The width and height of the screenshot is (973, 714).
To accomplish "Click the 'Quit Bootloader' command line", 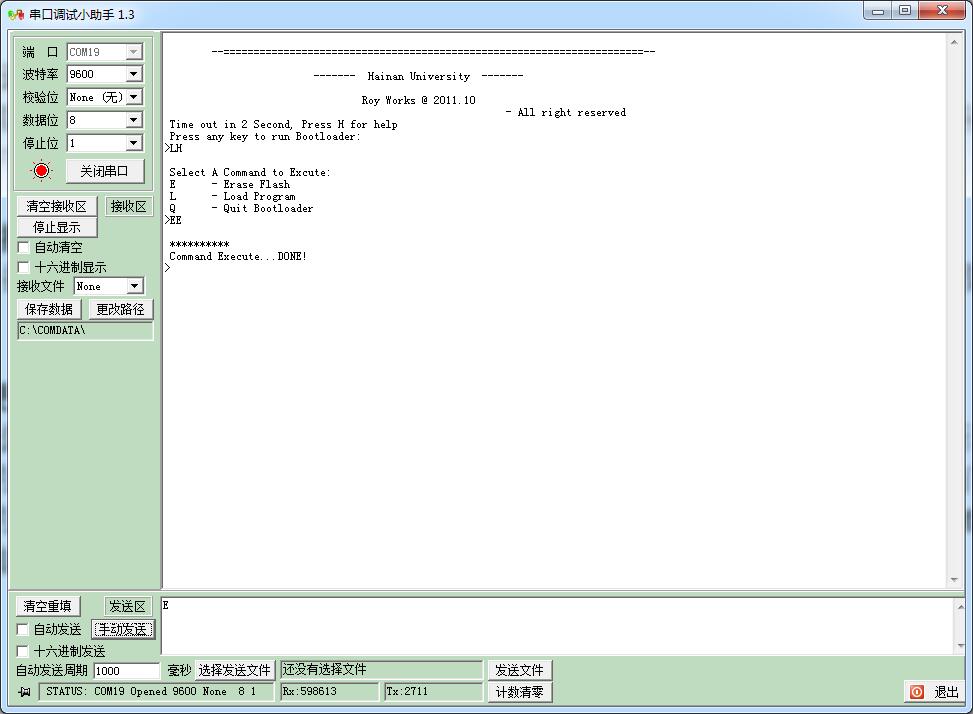I will [x=241, y=208].
